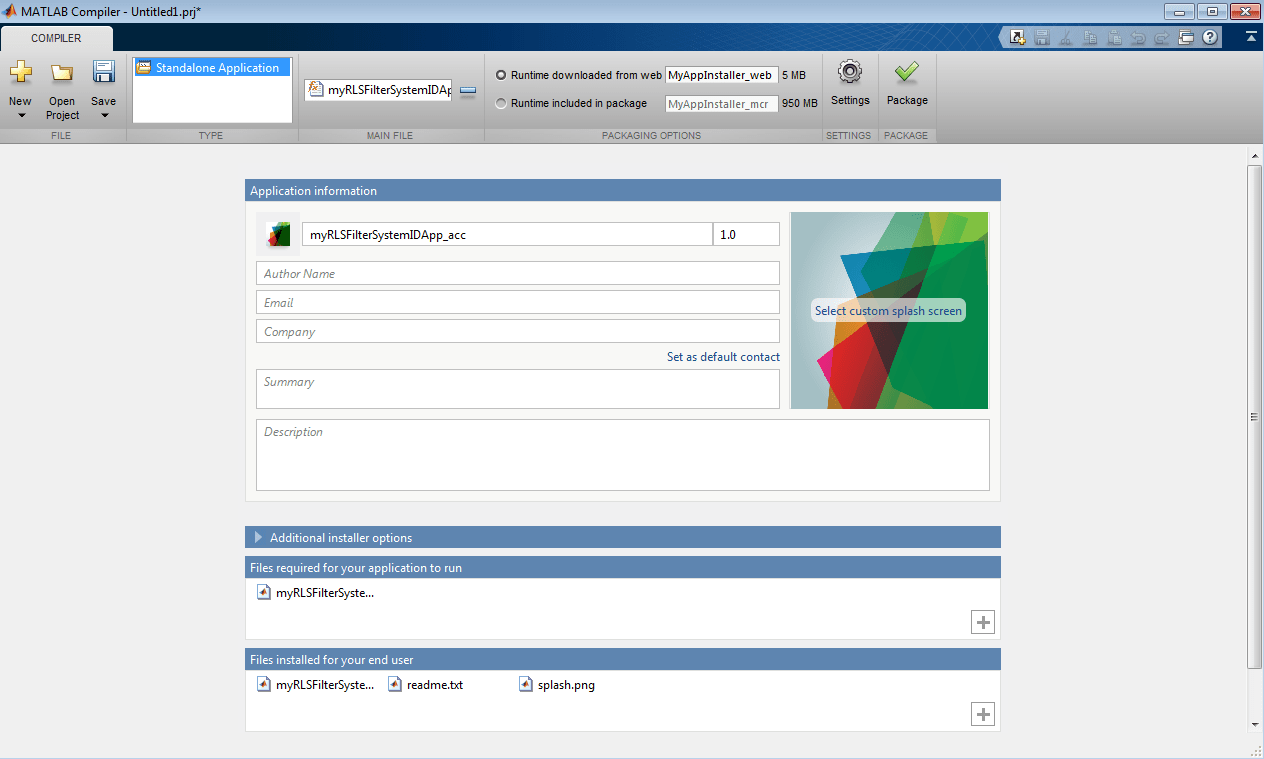Select Standalone Application type
1264x759 pixels.
pyautogui.click(x=211, y=68)
